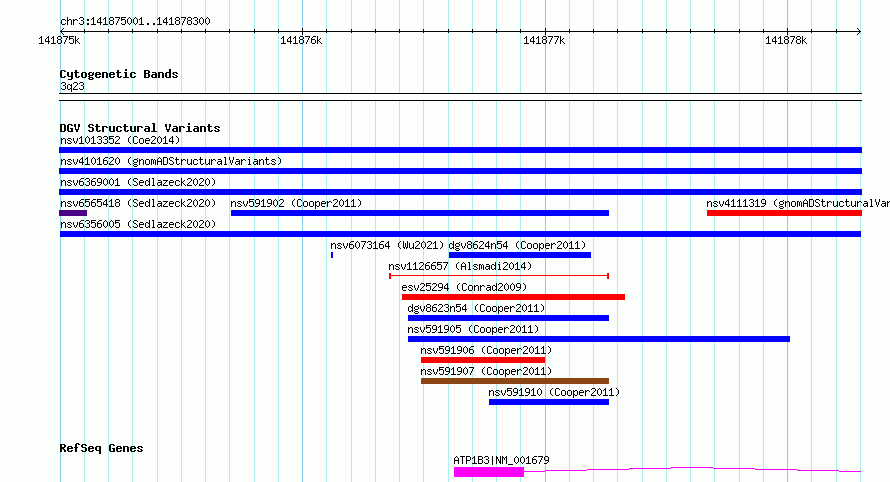The height and width of the screenshot is (482, 890).
Task: Select the dgv8623n54 (Cooper2011) bar
Action: click(508, 318)
